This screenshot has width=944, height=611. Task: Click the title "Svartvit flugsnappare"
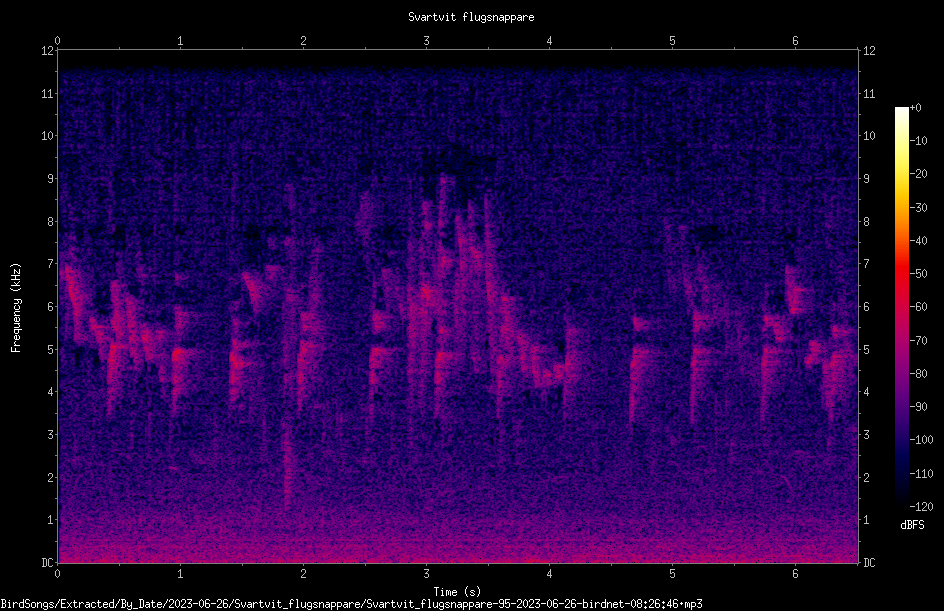click(x=471, y=17)
